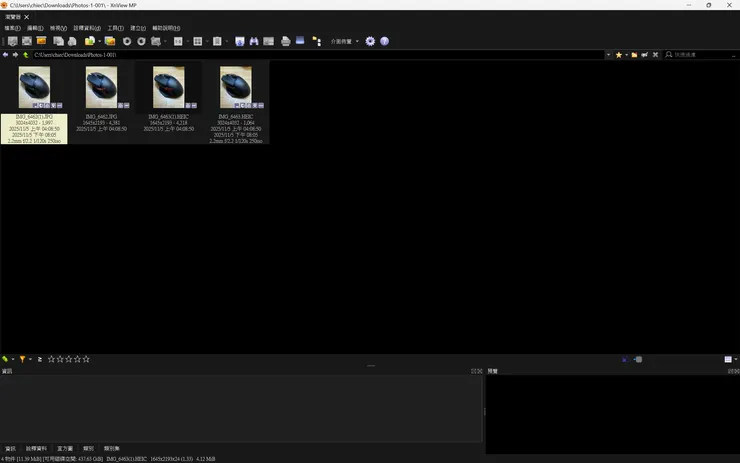Open the 編輯 (Edit) menu
Screen dimensions: 740x463
[x=35, y=28]
